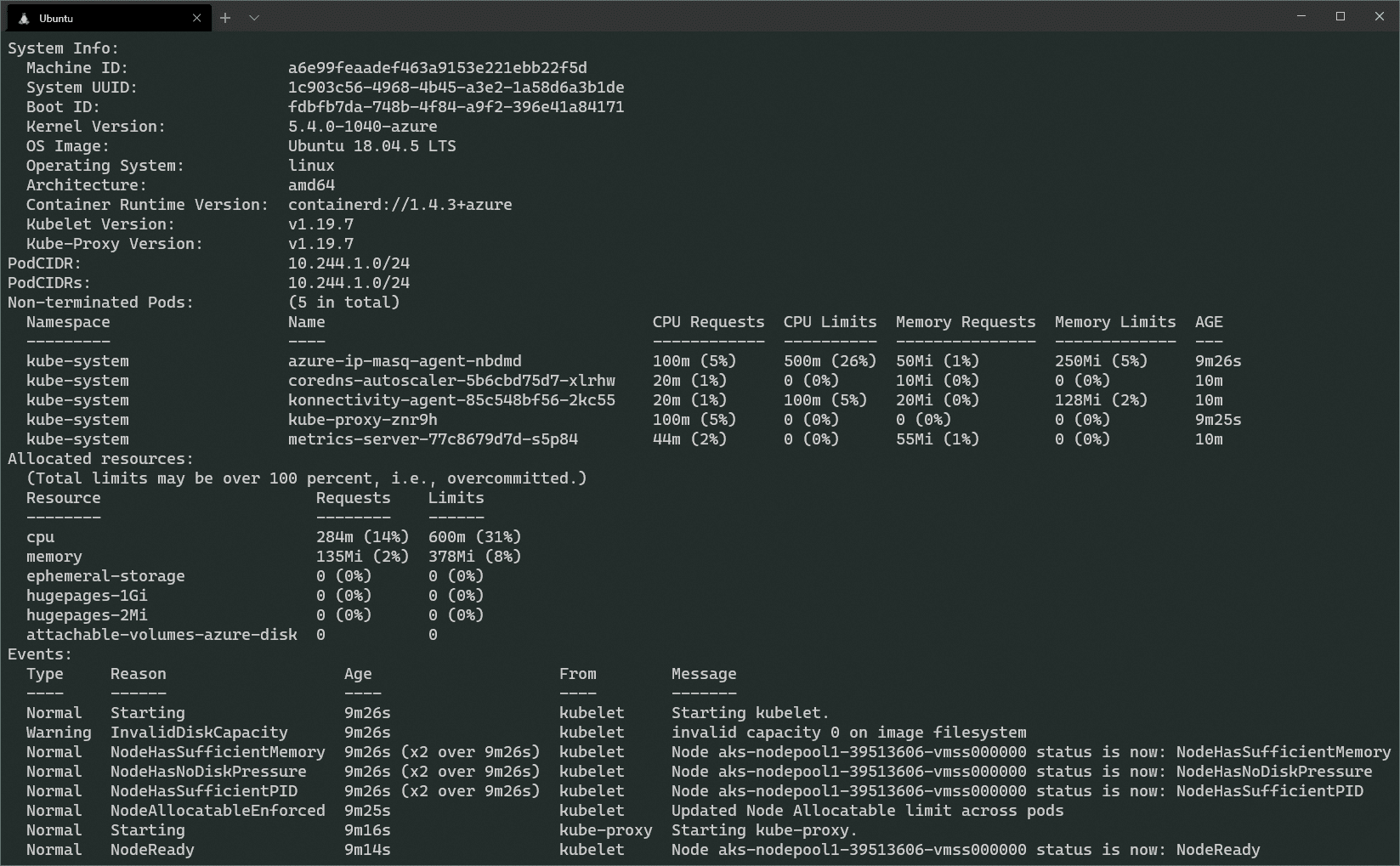Close the Ubuntu tab
This screenshot has width=1400, height=866.
(x=197, y=18)
